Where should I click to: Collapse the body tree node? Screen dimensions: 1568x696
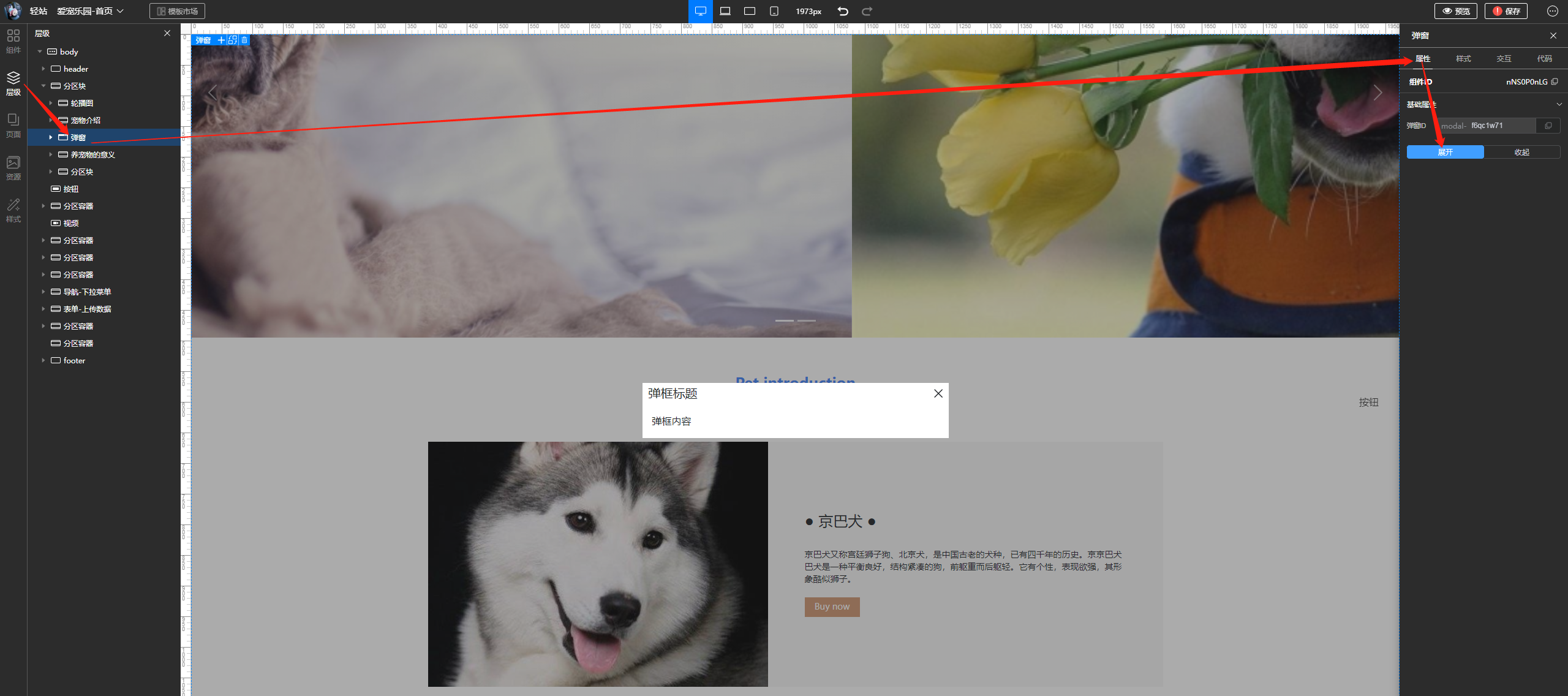[x=40, y=51]
